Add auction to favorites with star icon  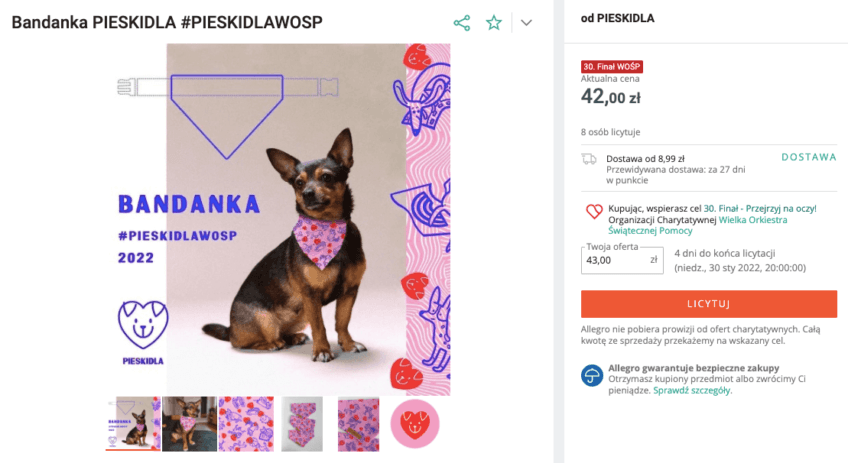coord(494,23)
